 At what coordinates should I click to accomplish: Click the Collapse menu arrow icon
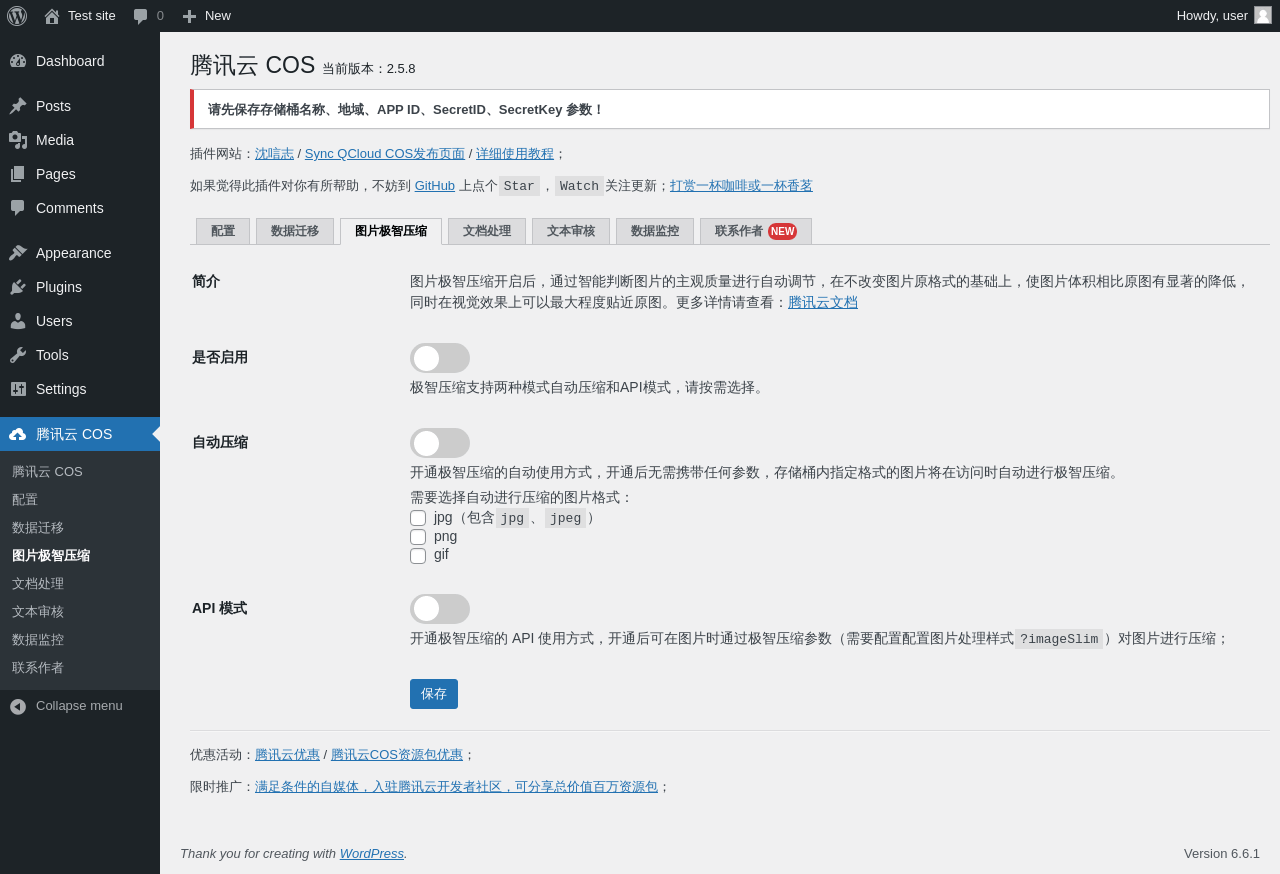[x=18, y=706]
